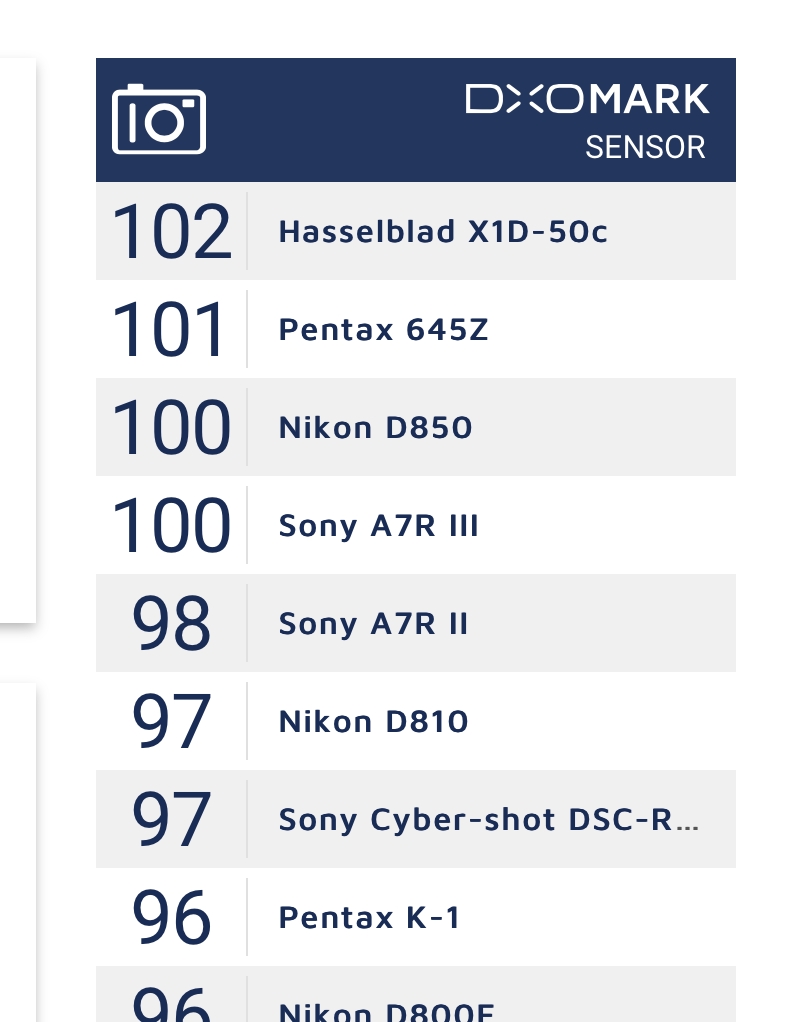
Task: Open the truncated Sony Cyber-shot DSC-R entry
Action: point(489,820)
